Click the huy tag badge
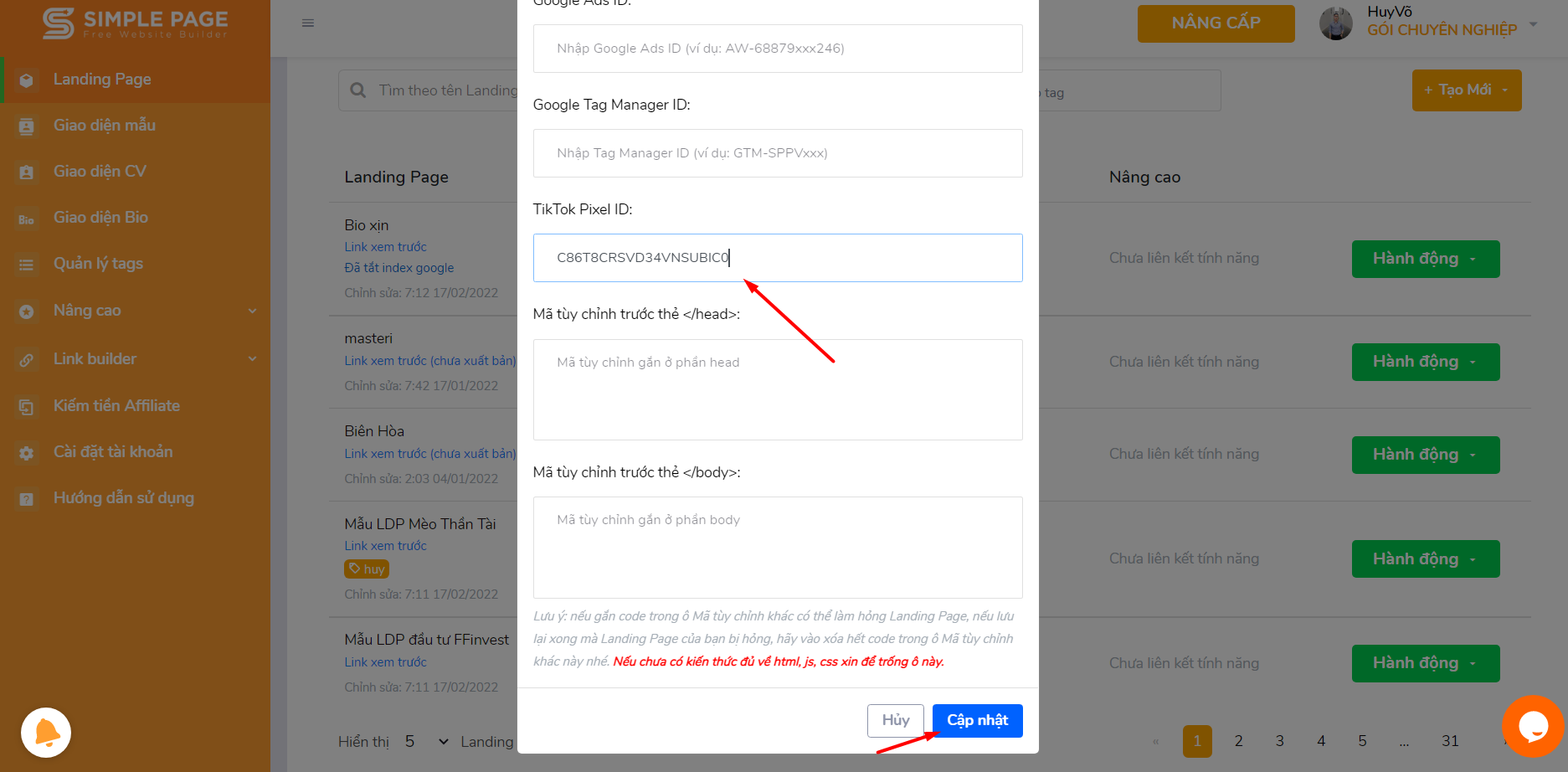 (x=367, y=569)
